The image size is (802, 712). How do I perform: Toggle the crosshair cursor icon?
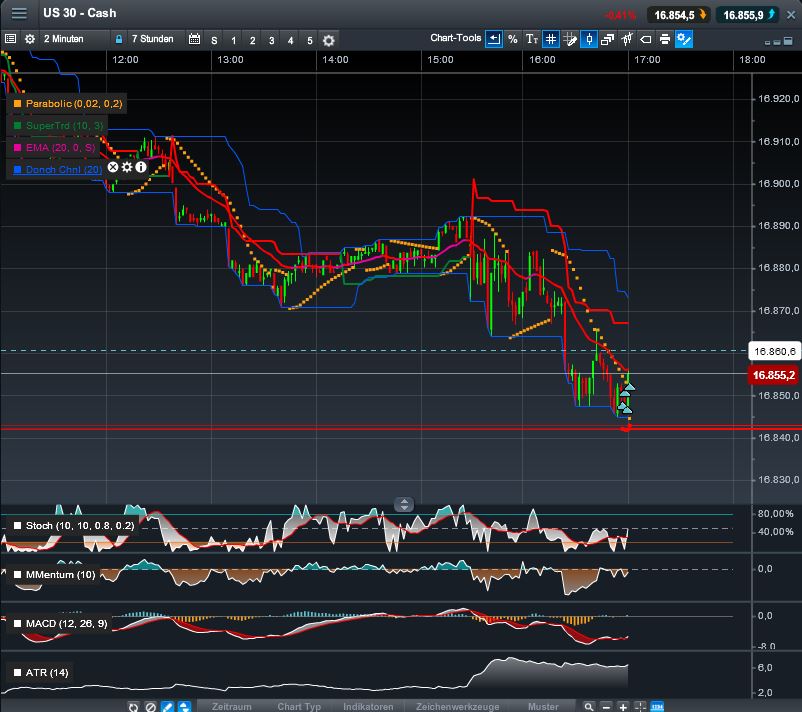click(x=640, y=706)
